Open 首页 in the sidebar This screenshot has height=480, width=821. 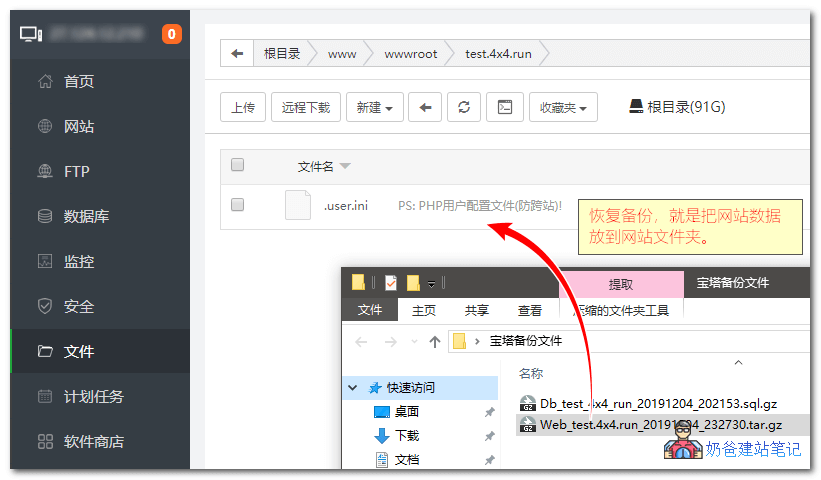78,82
